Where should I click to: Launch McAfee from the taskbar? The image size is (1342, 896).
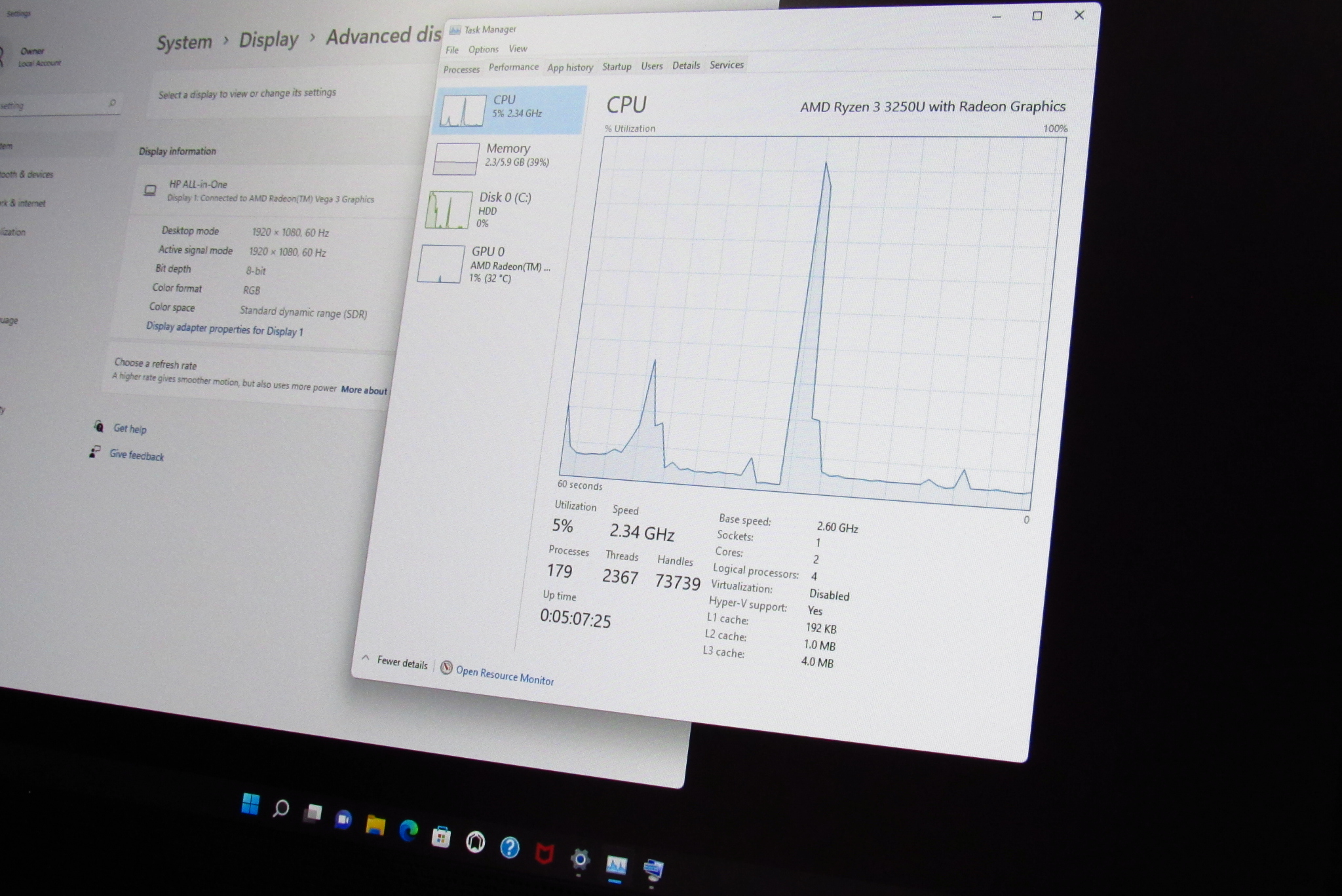point(545,854)
